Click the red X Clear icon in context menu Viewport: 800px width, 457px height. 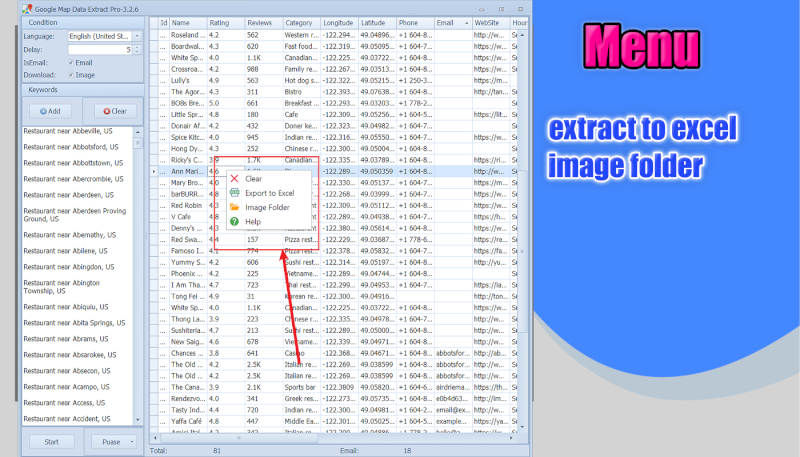click(x=234, y=179)
